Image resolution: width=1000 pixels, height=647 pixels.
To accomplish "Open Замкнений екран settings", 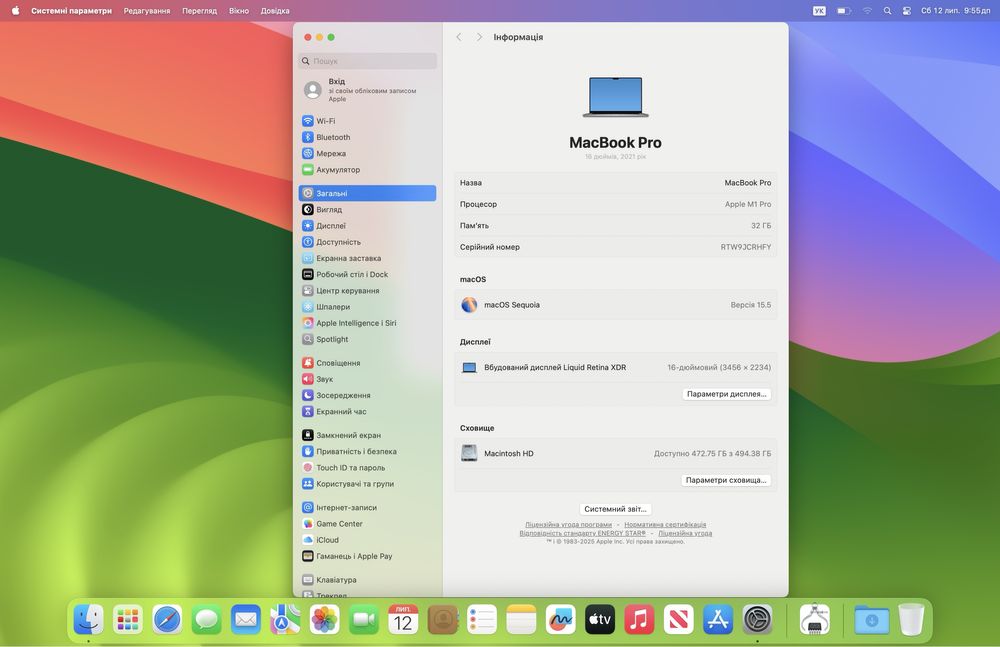I will (x=367, y=435).
